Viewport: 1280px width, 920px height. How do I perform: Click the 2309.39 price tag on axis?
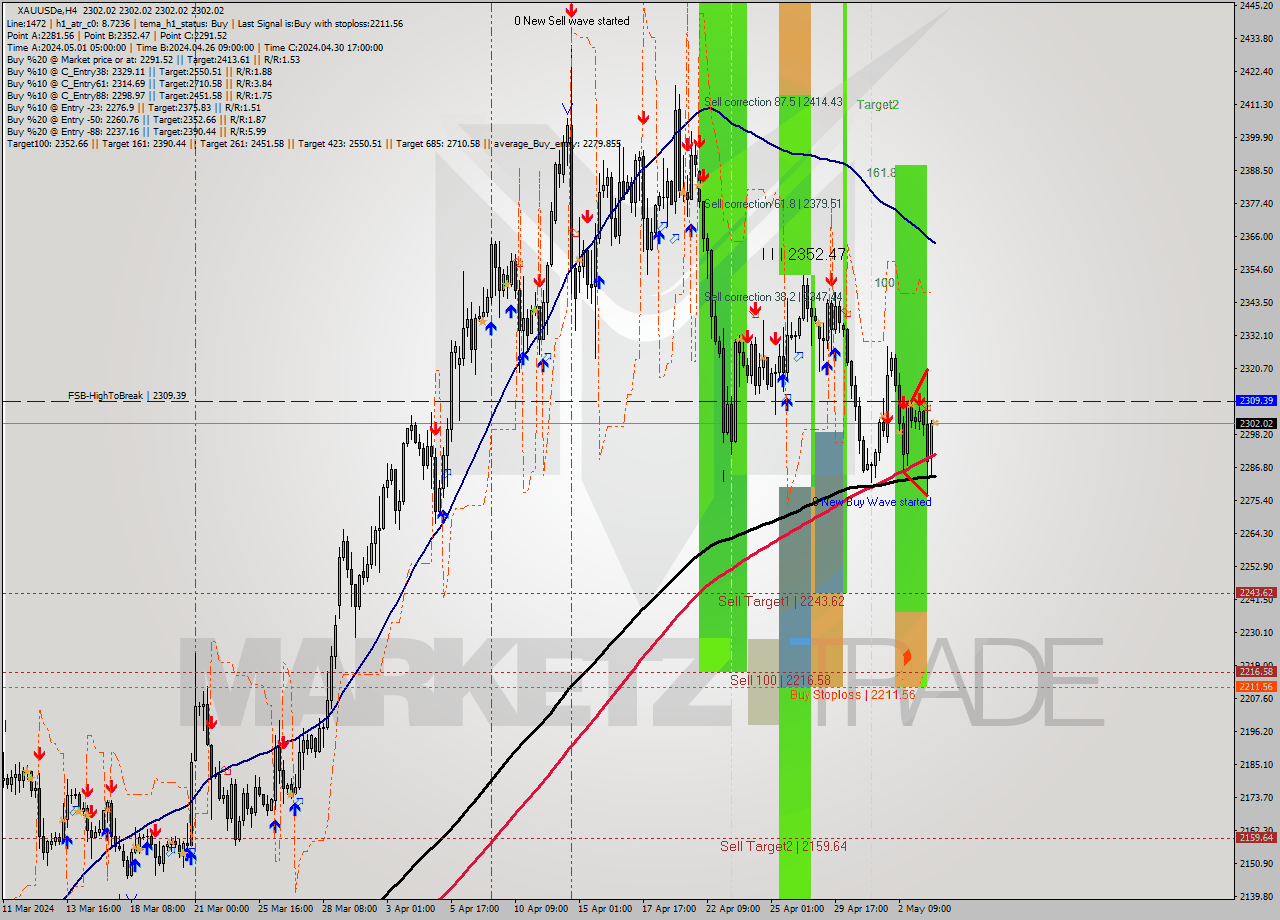(x=1256, y=401)
